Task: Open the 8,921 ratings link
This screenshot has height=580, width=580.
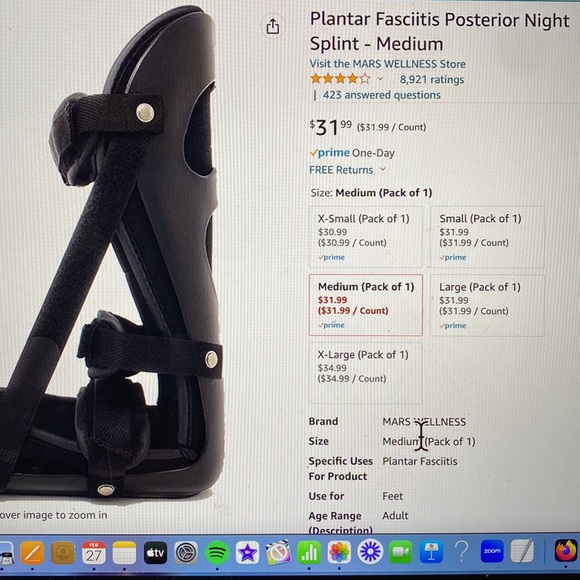Action: [x=432, y=80]
